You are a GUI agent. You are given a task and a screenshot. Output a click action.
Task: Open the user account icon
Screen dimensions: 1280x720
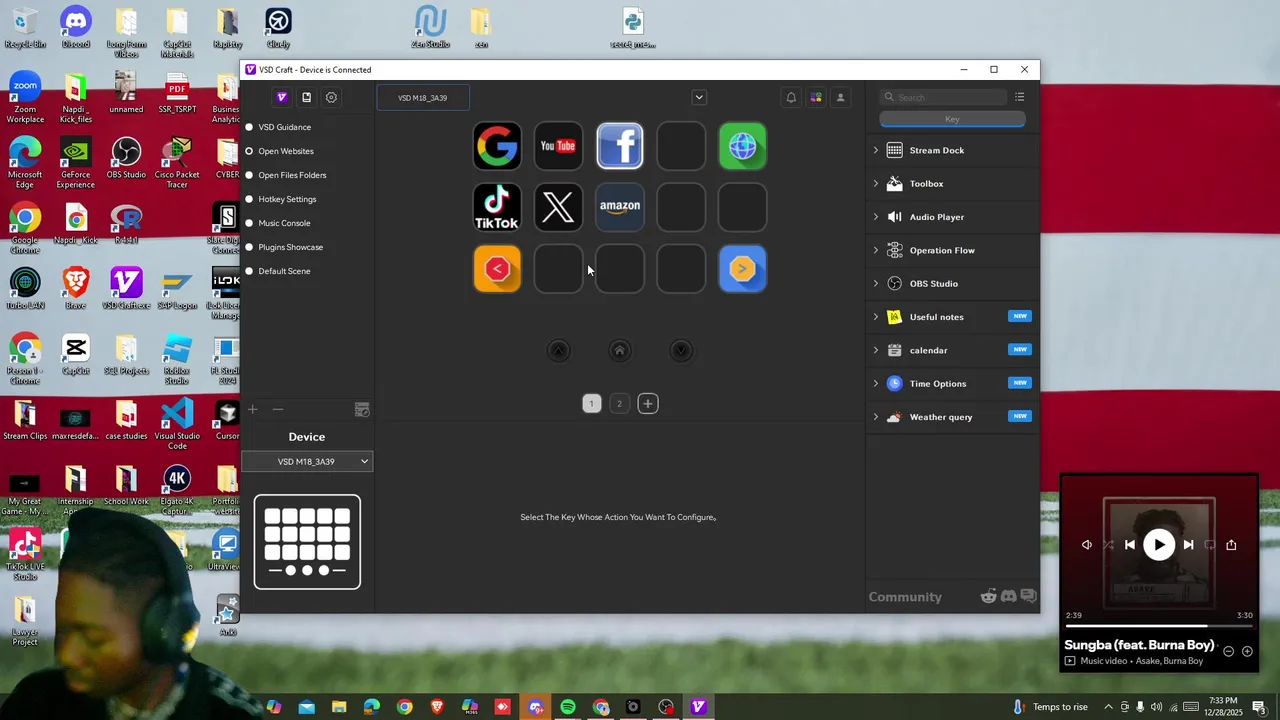click(840, 97)
